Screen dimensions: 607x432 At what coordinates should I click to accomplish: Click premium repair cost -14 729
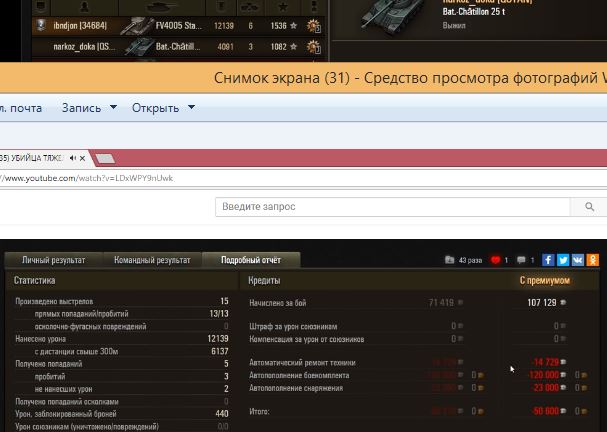pyautogui.click(x=545, y=362)
